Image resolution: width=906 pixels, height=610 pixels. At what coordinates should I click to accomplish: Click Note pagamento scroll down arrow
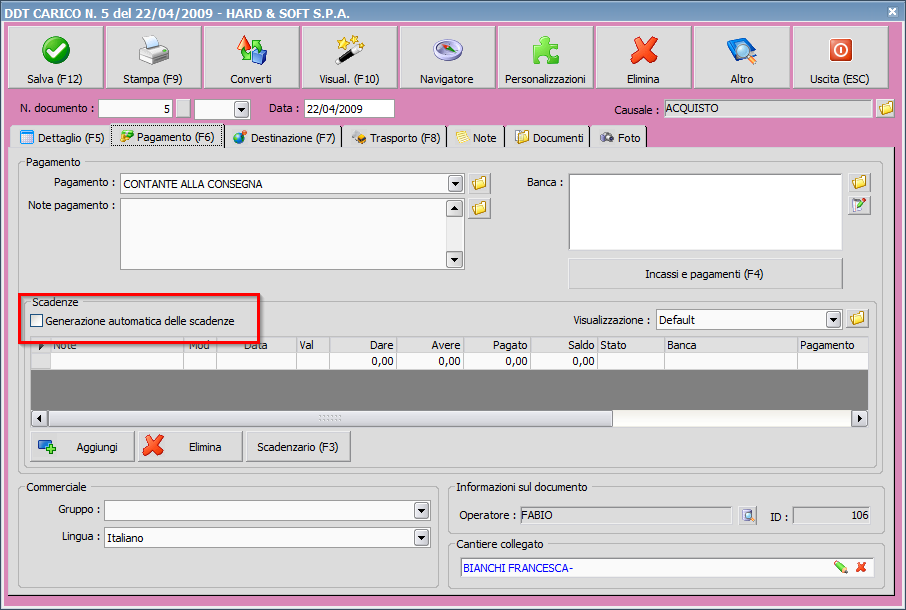coord(455,260)
